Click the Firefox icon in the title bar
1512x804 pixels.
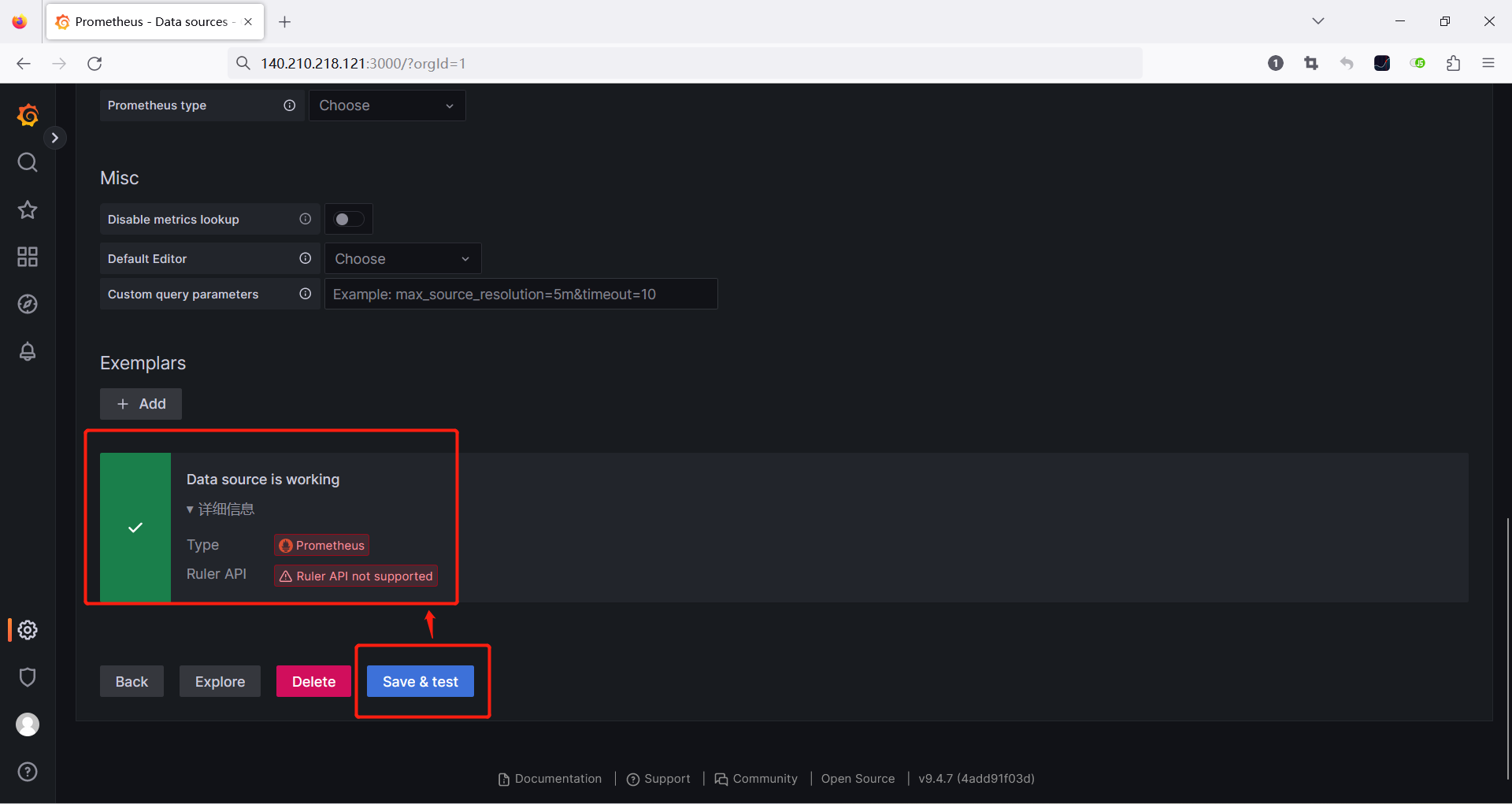tap(20, 22)
